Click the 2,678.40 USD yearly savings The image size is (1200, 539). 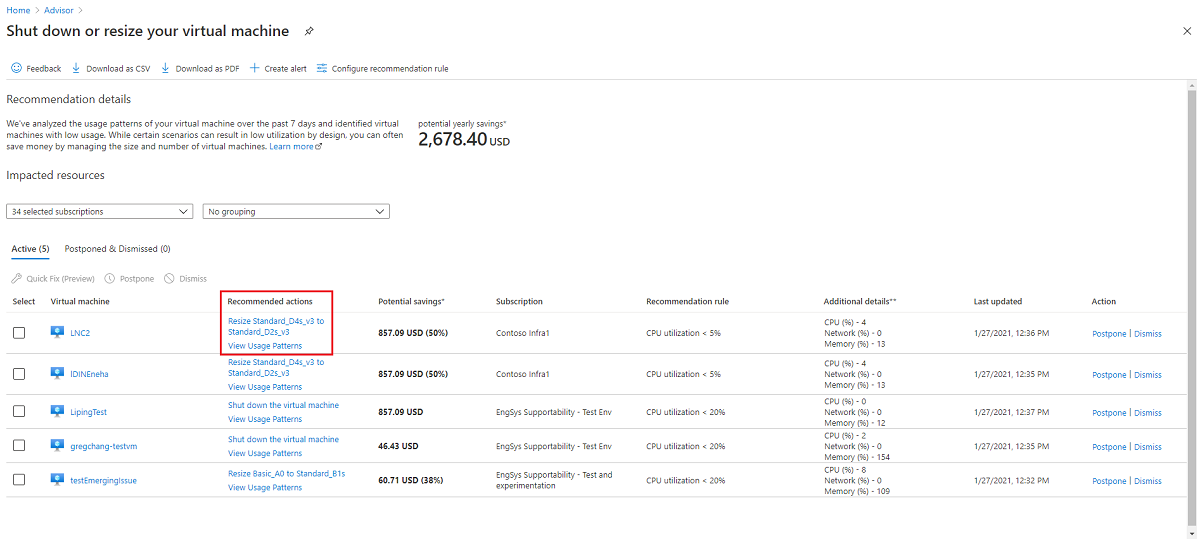tap(464, 141)
